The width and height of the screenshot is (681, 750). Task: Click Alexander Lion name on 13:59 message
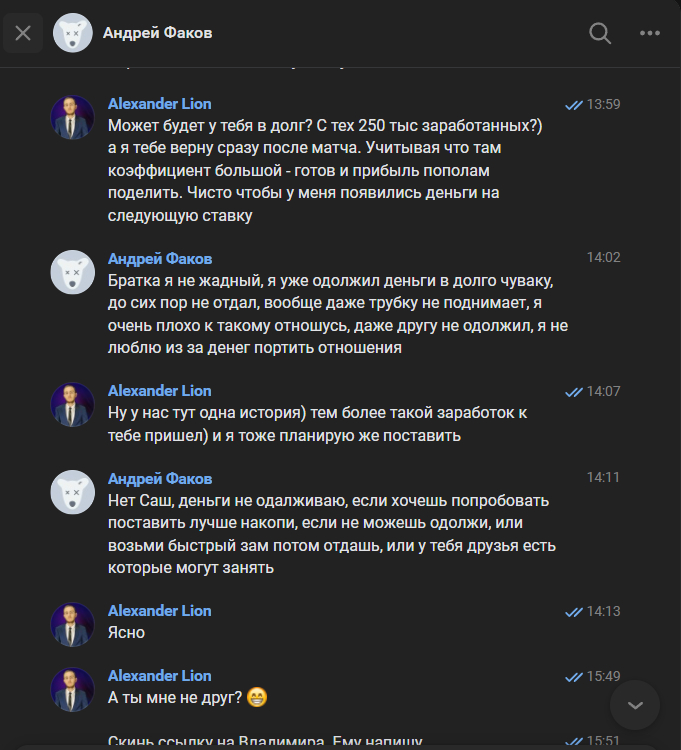click(x=159, y=104)
